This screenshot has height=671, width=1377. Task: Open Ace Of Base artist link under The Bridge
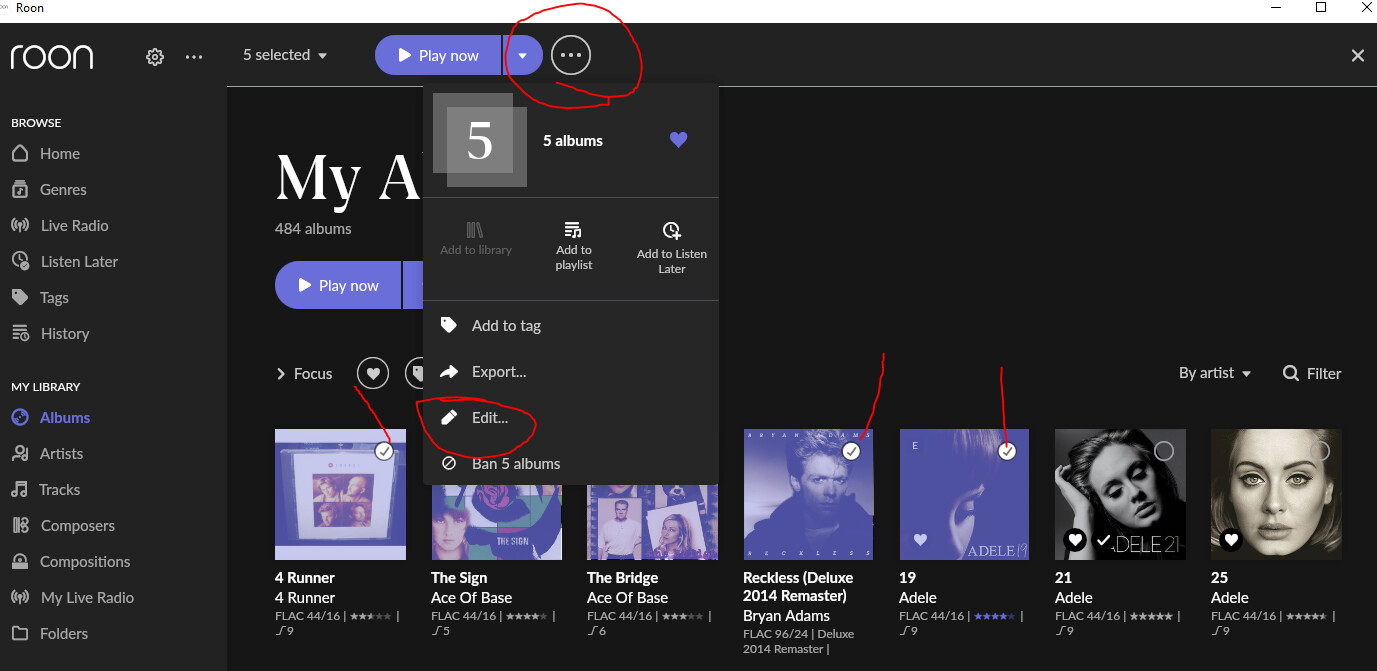coord(627,598)
